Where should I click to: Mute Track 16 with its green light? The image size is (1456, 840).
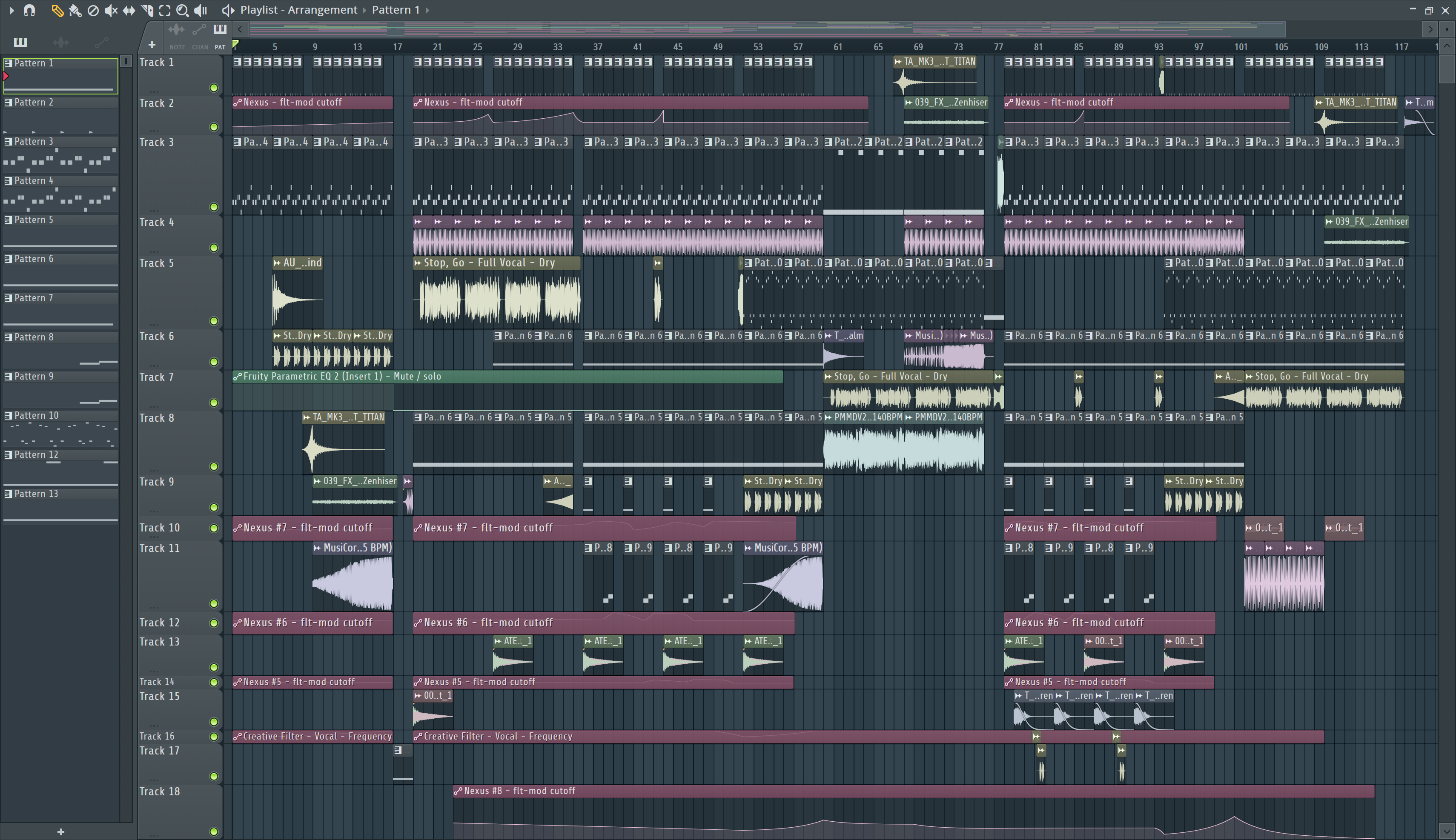214,737
